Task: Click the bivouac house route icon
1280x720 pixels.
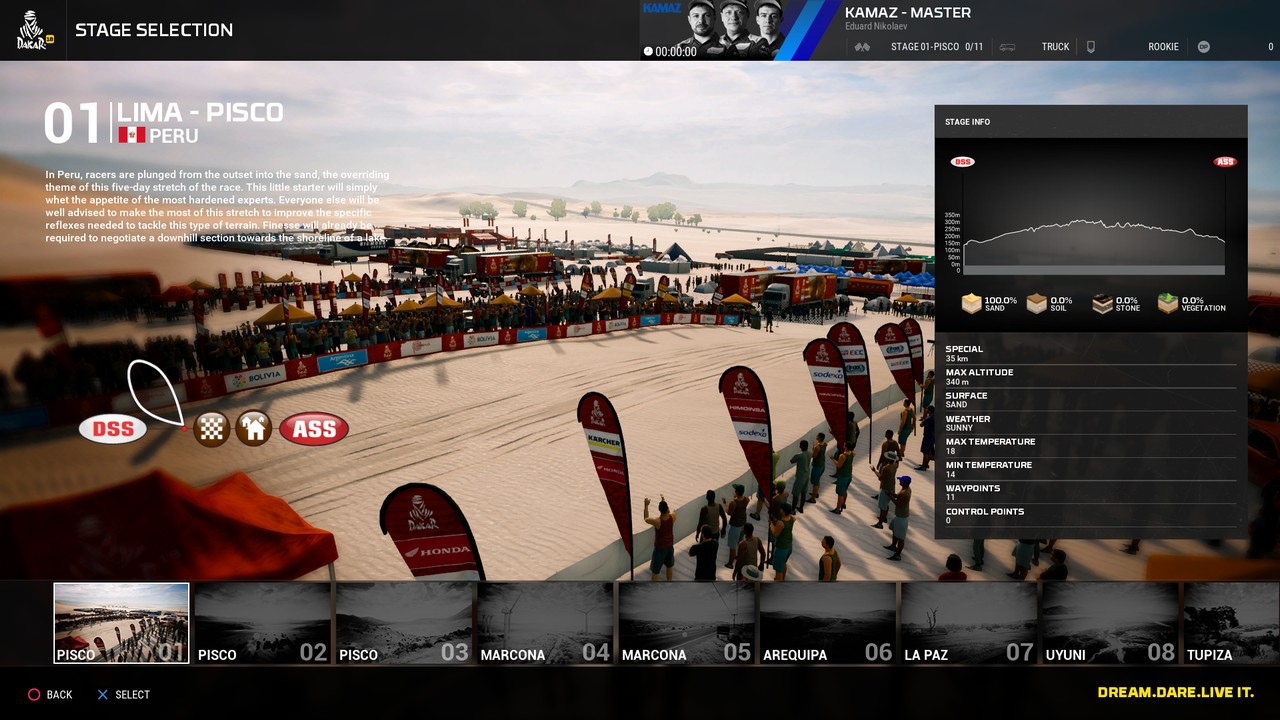Action: click(254, 429)
